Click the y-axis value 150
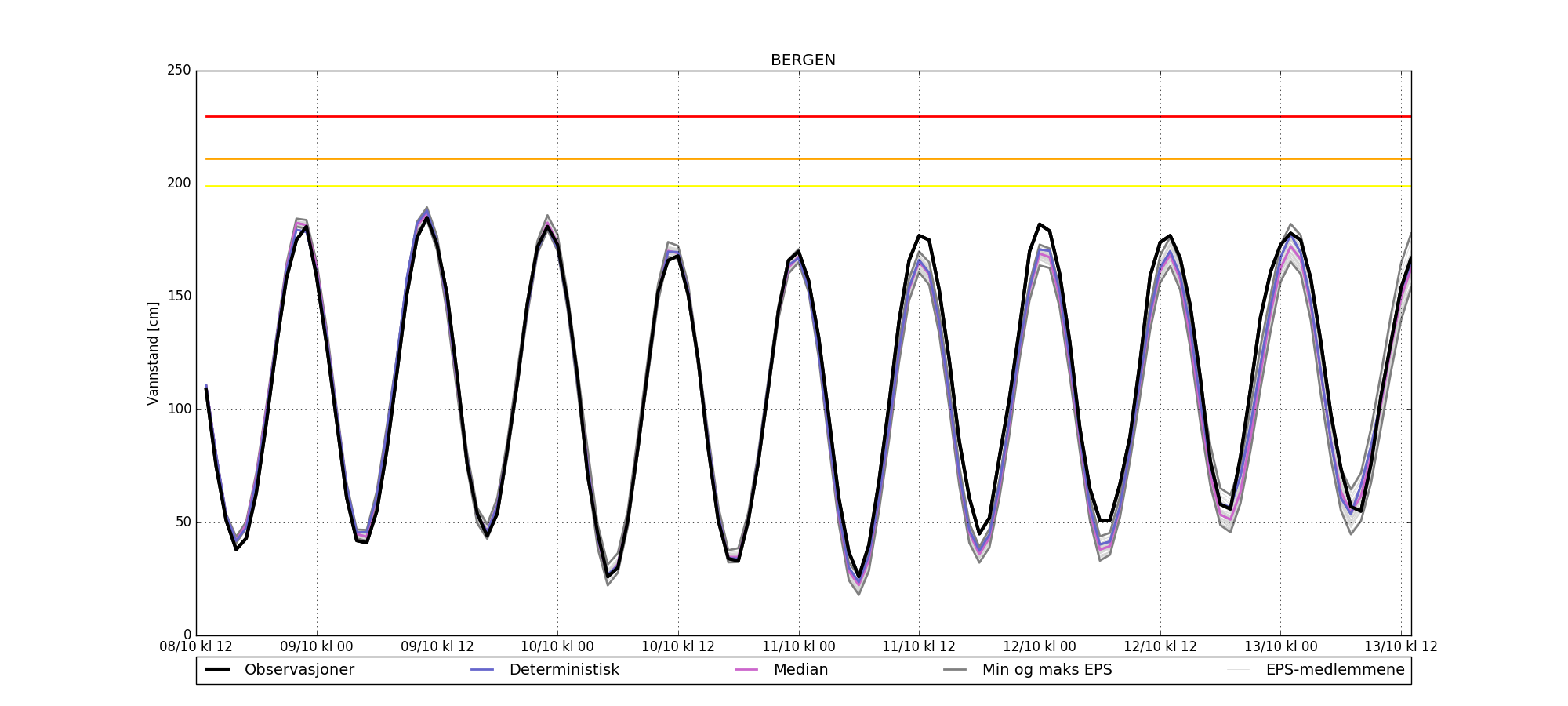1568x706 pixels. click(179, 297)
